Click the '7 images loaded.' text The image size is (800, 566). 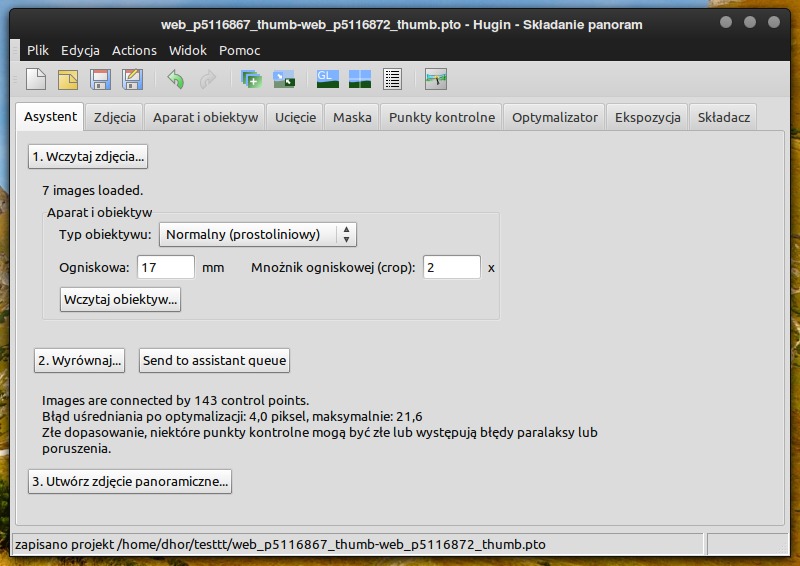pyautogui.click(x=92, y=190)
